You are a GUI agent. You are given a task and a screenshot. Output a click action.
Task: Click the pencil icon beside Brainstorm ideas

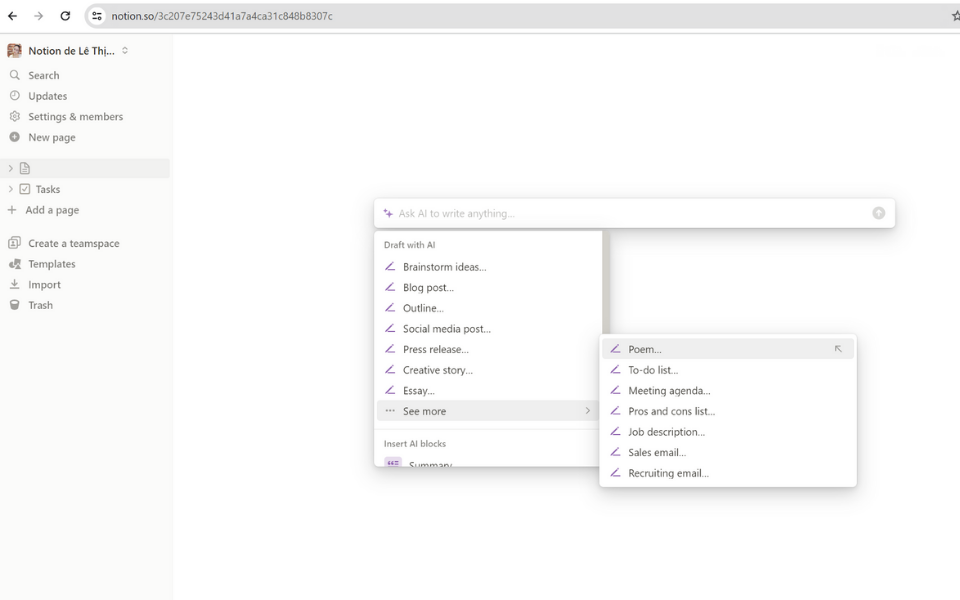coord(390,266)
